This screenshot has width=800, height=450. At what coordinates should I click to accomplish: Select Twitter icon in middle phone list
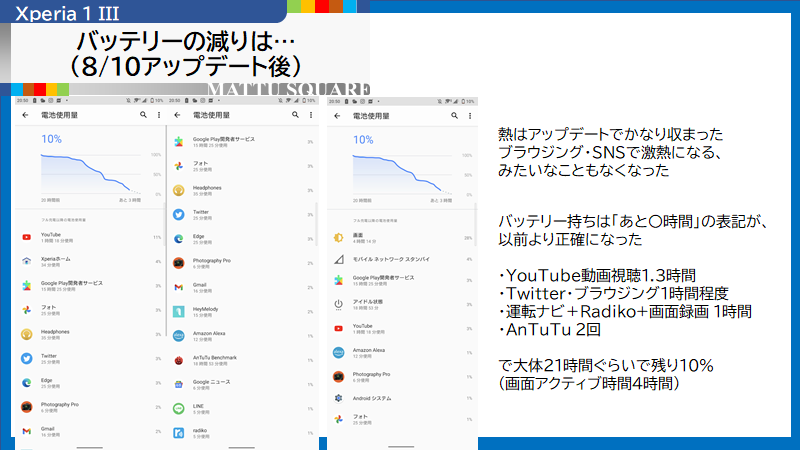click(179, 215)
